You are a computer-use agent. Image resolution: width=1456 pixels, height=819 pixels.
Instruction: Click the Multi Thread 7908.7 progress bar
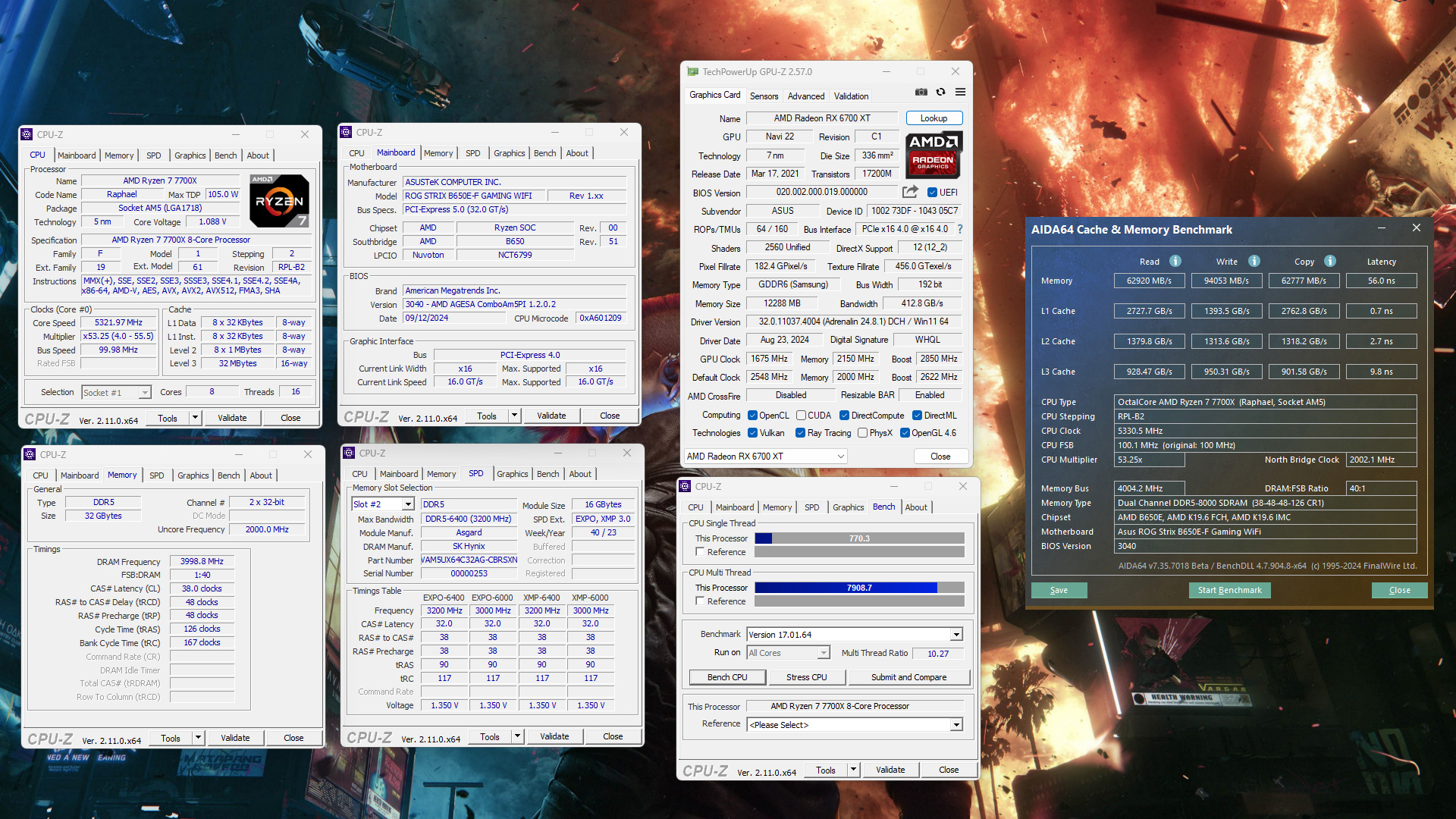pyautogui.click(x=859, y=588)
